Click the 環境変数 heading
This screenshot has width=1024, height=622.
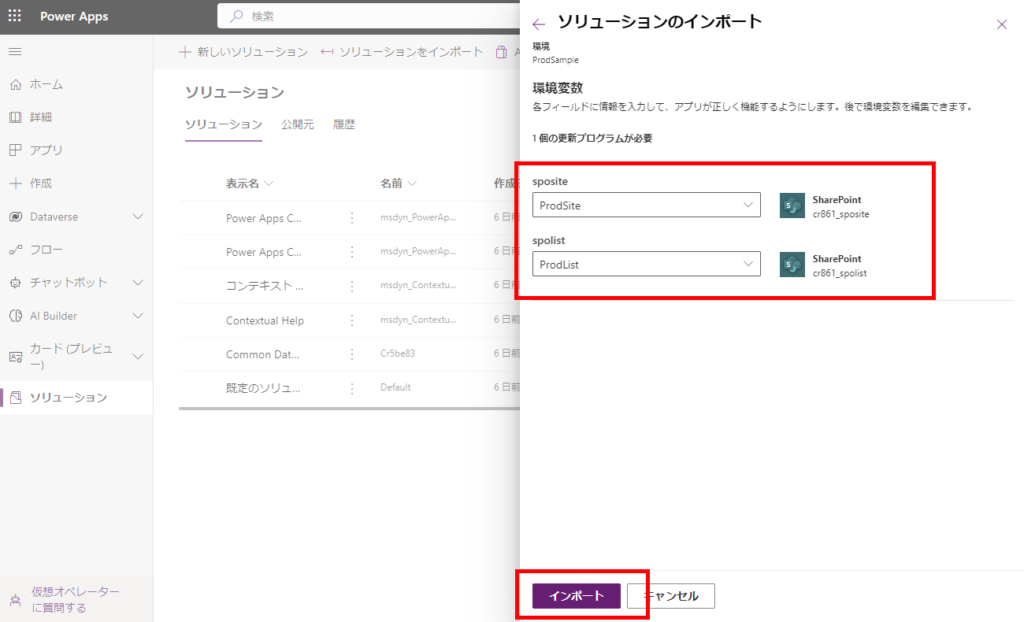click(x=558, y=88)
